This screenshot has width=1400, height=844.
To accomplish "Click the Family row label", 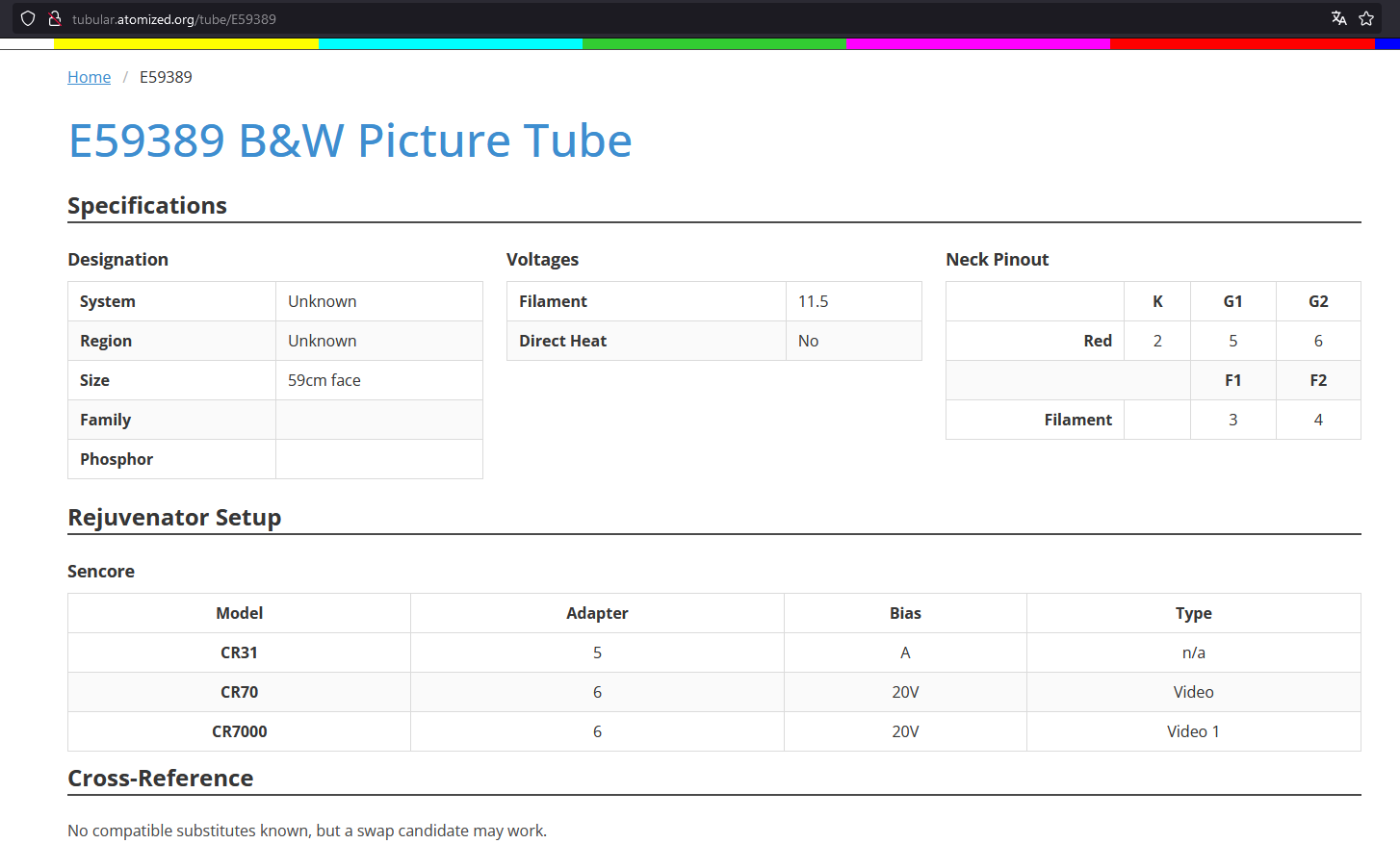I will pyautogui.click(x=105, y=420).
